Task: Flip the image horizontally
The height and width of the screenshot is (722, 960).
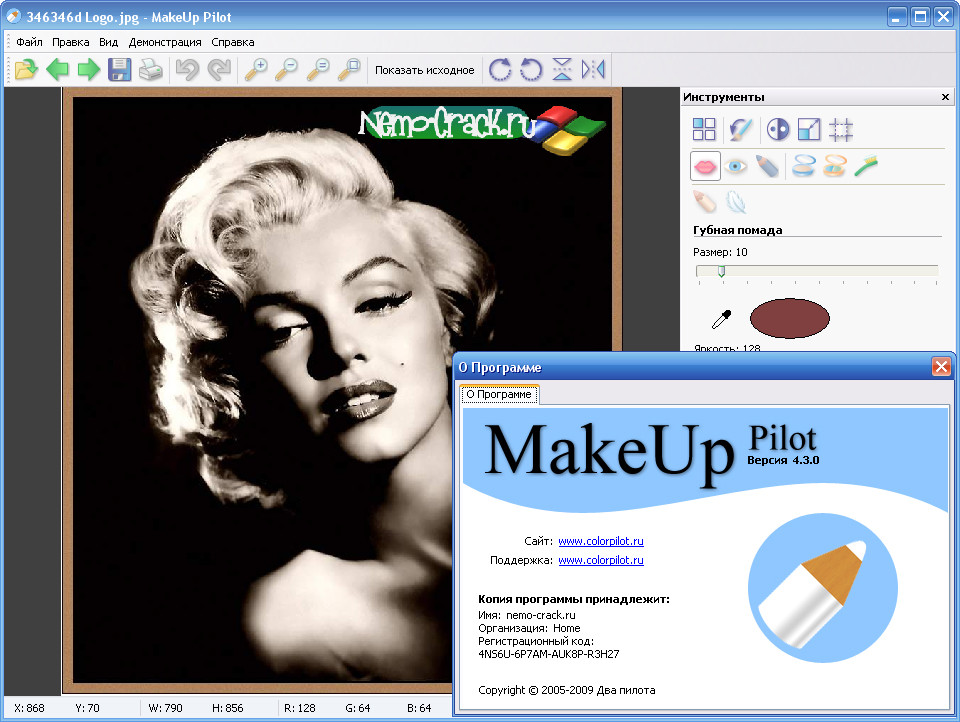Action: 593,69
